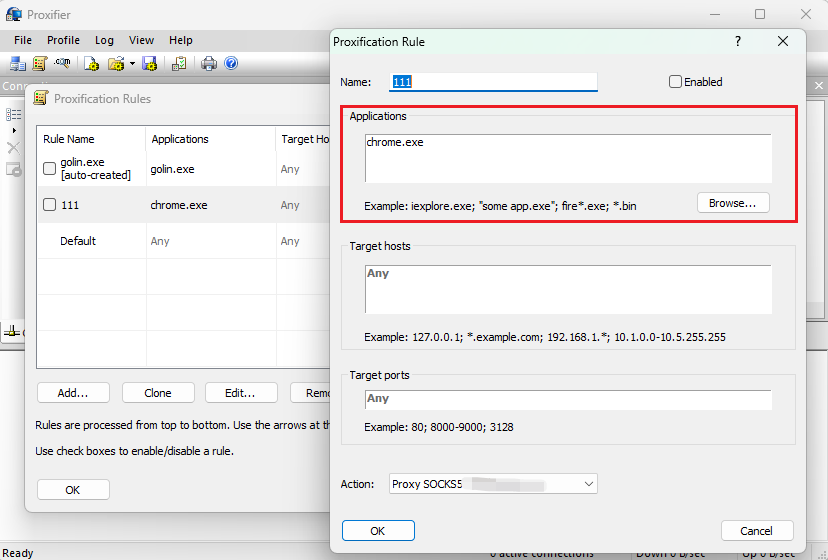Click the Proxifier app icon in title bar
This screenshot has width=828, height=560.
[14, 14]
